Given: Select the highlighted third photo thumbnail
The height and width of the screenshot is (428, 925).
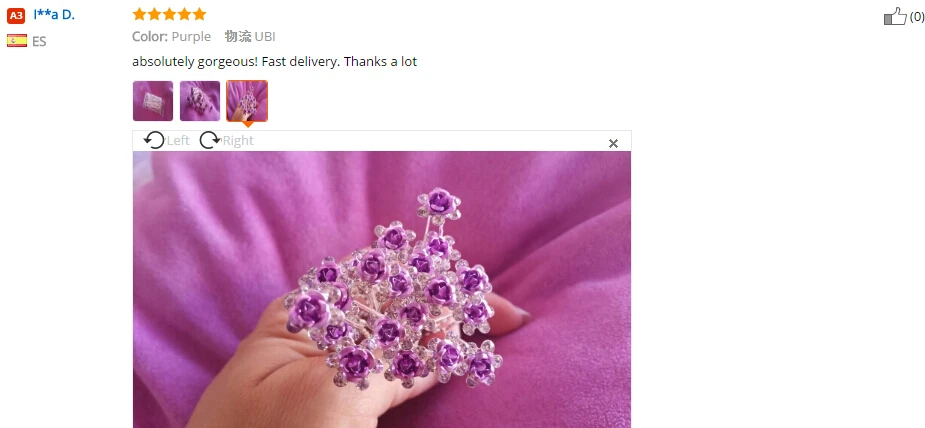Looking at the screenshot, I should click(247, 101).
